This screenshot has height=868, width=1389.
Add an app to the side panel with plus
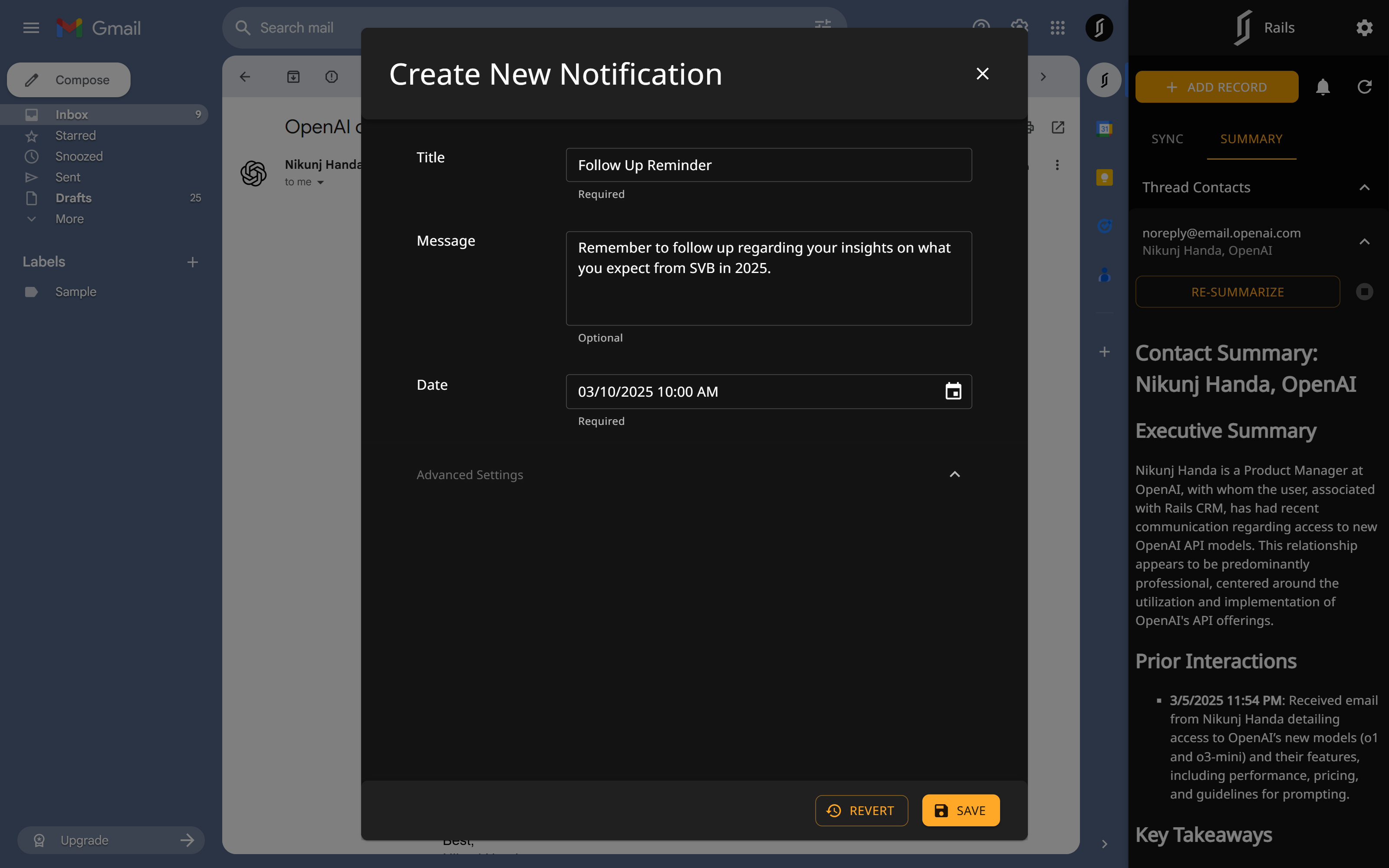[1104, 352]
